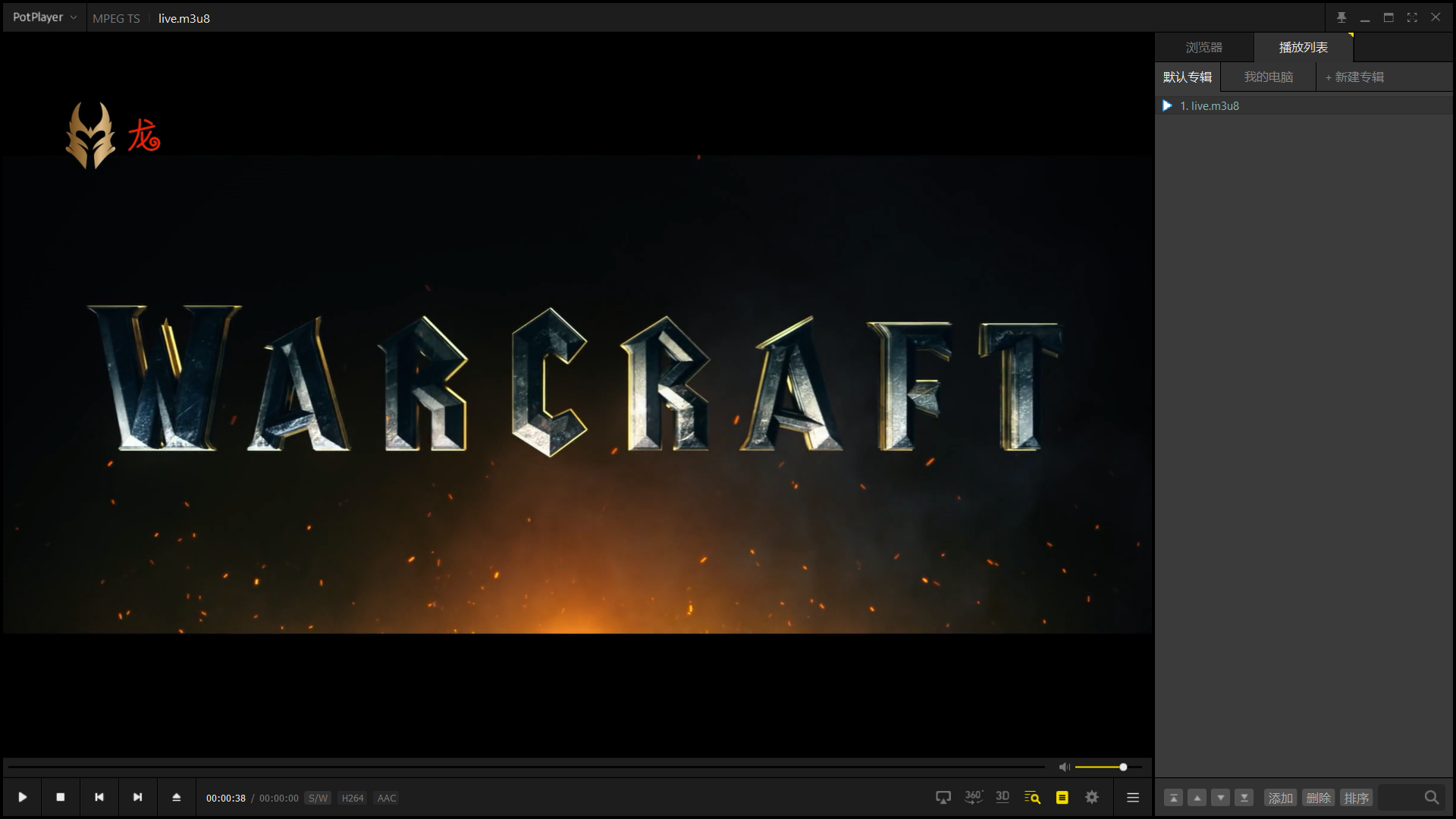Move playlist item to top

1173,798
